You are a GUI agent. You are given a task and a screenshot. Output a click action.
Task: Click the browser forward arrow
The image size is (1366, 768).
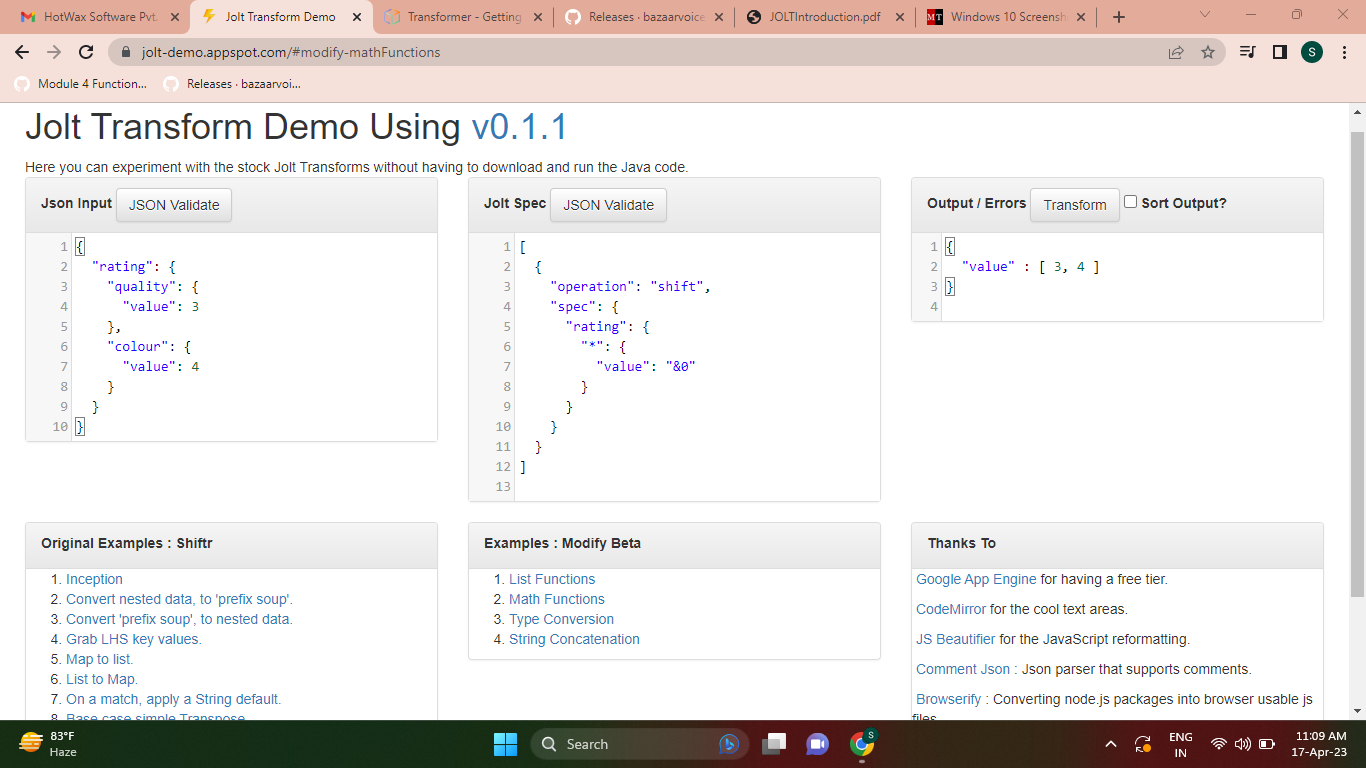pyautogui.click(x=54, y=52)
